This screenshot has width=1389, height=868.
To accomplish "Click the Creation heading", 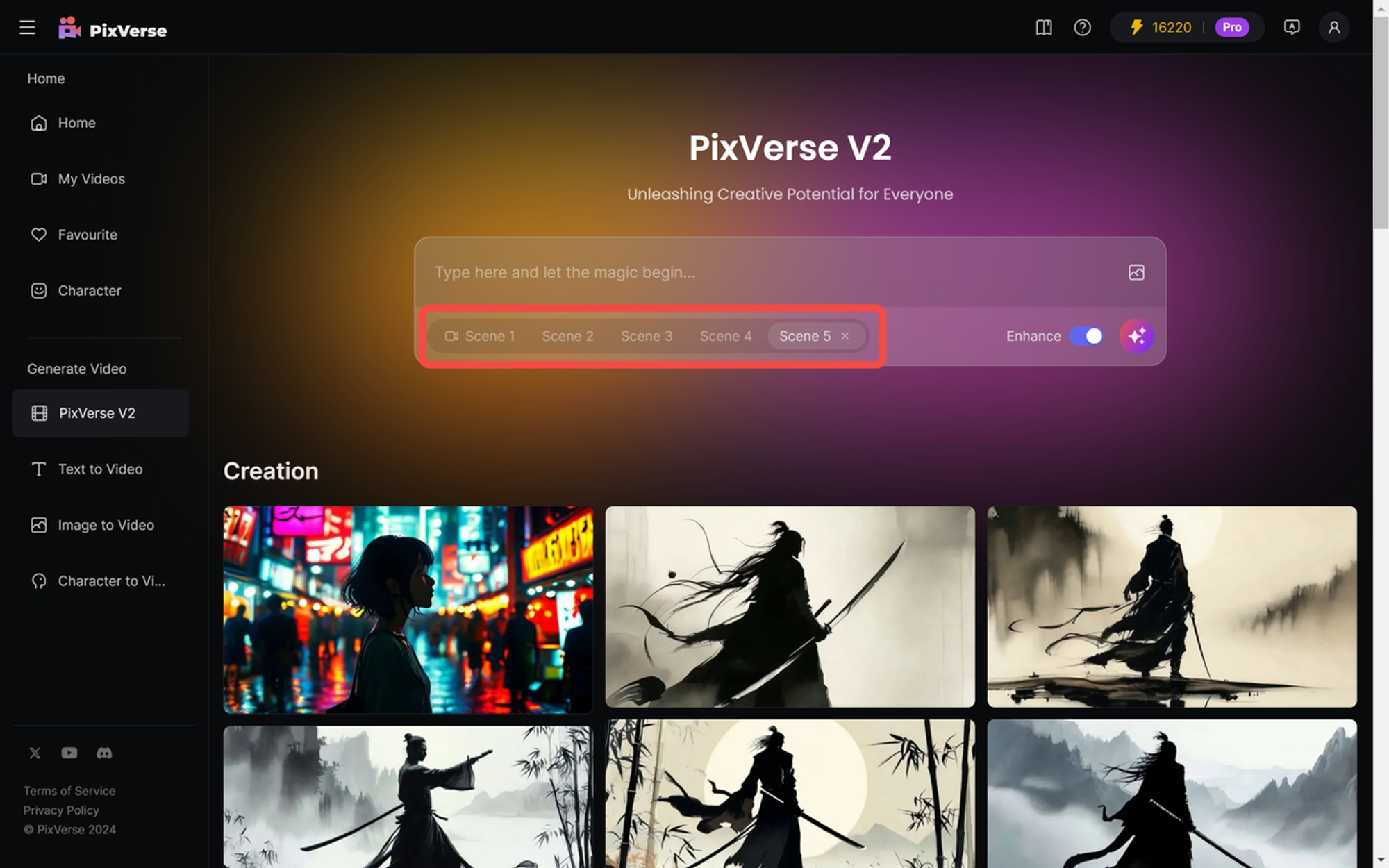I will 271,471.
